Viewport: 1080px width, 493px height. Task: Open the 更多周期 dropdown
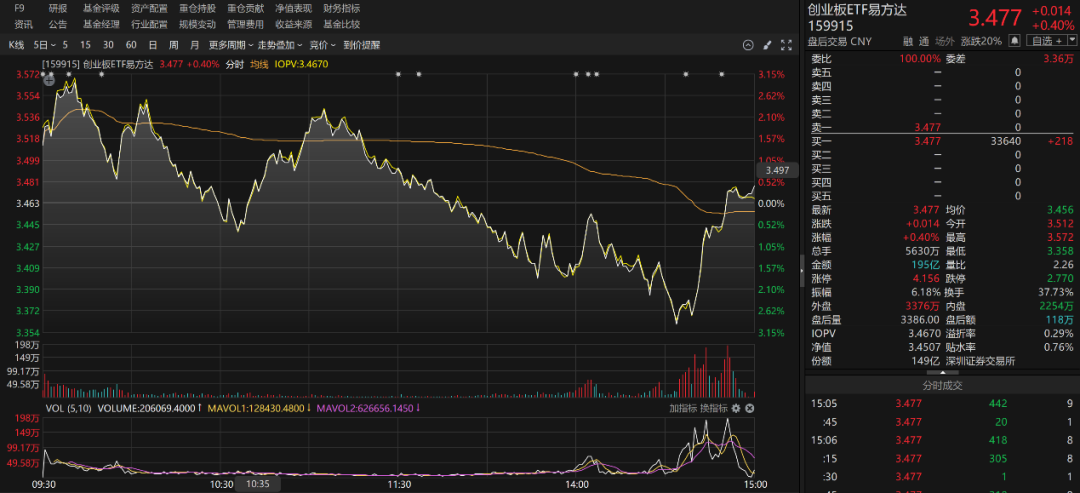231,45
